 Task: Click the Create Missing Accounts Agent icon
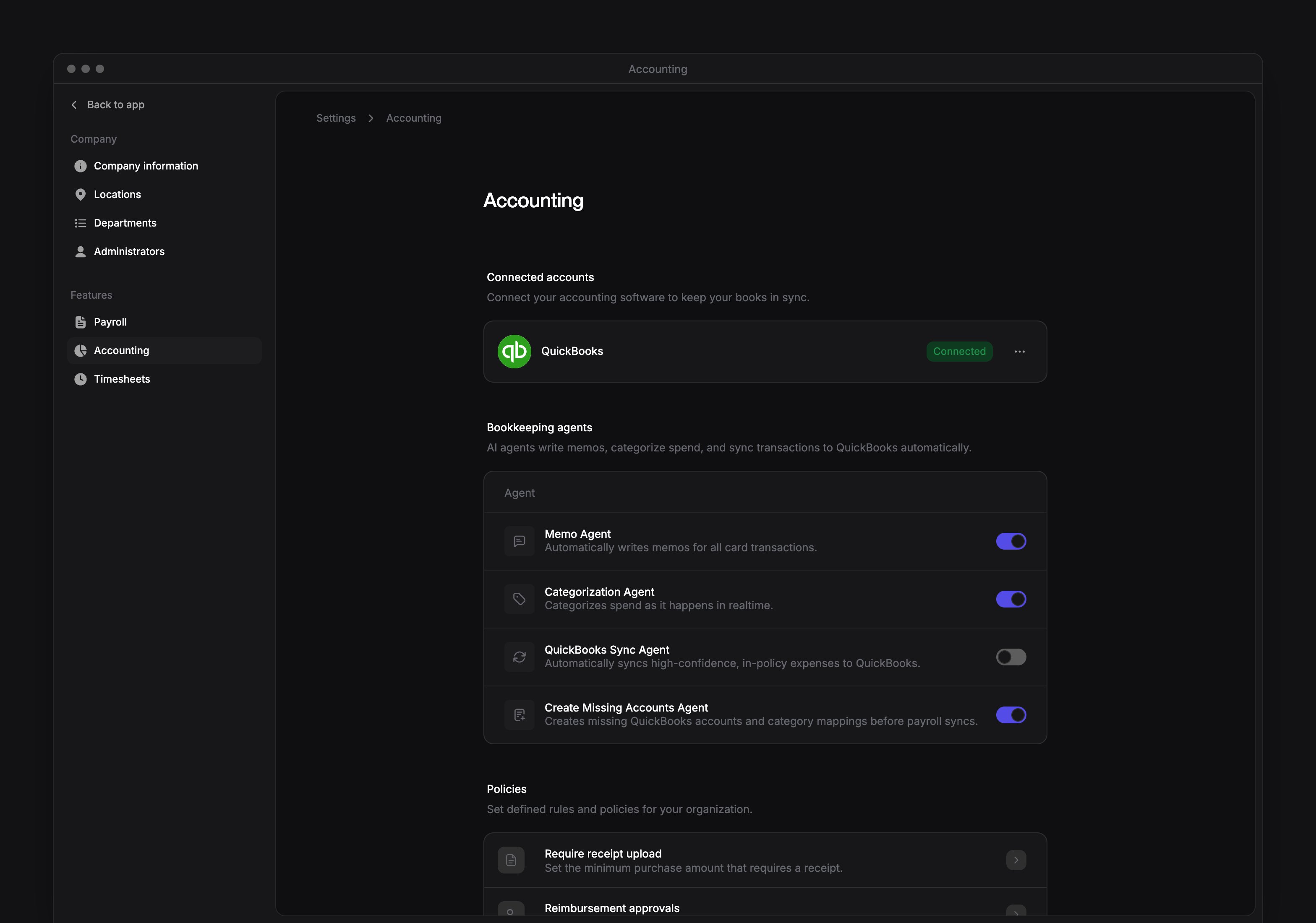[x=519, y=714]
